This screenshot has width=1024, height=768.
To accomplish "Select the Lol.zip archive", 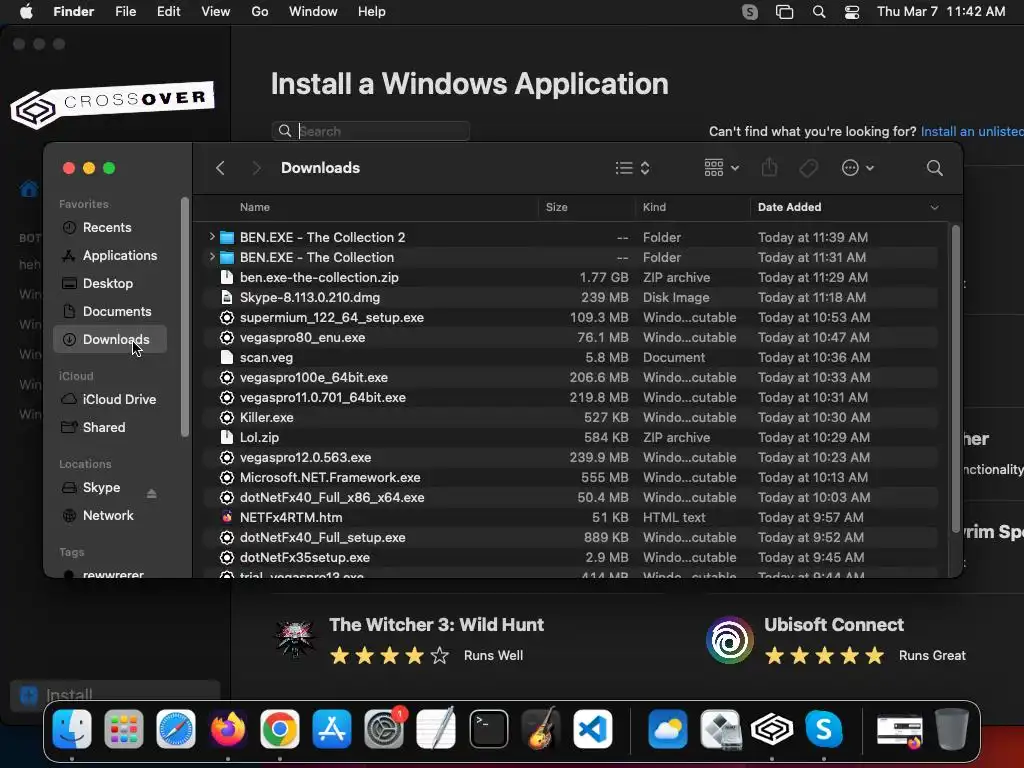I will point(571,438).
